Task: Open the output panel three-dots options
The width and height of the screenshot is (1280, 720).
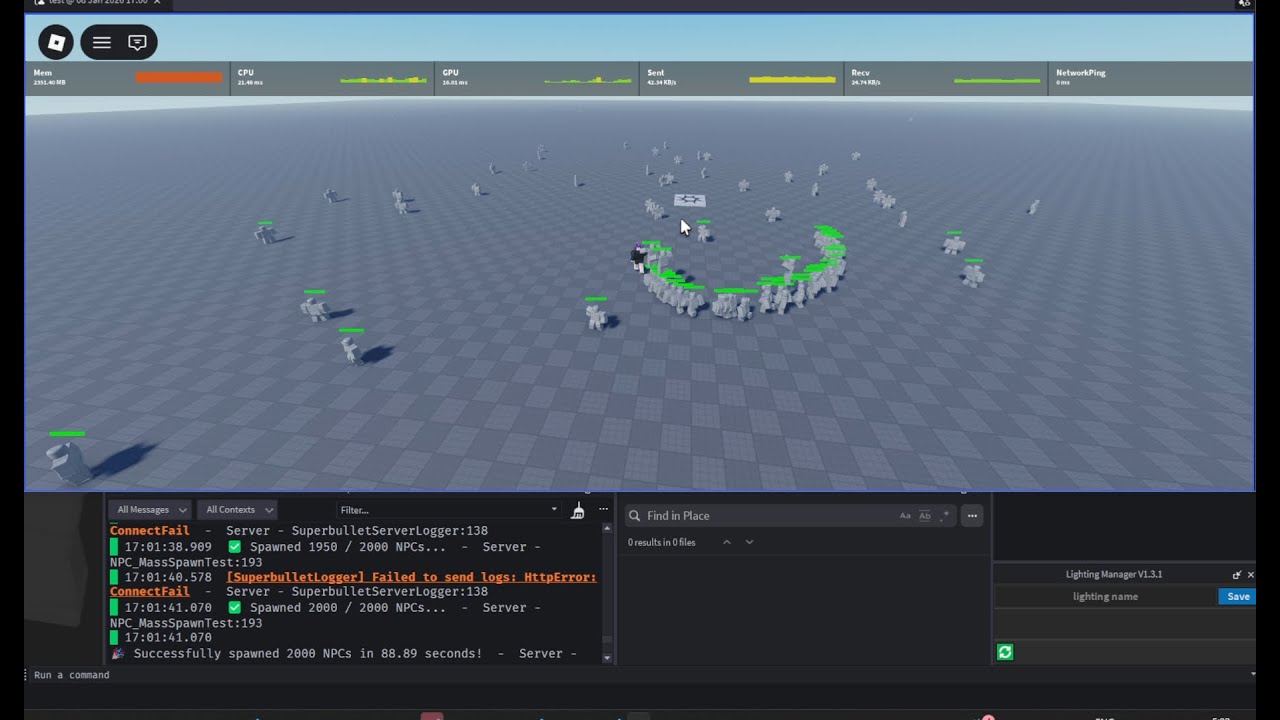Action: click(x=603, y=509)
